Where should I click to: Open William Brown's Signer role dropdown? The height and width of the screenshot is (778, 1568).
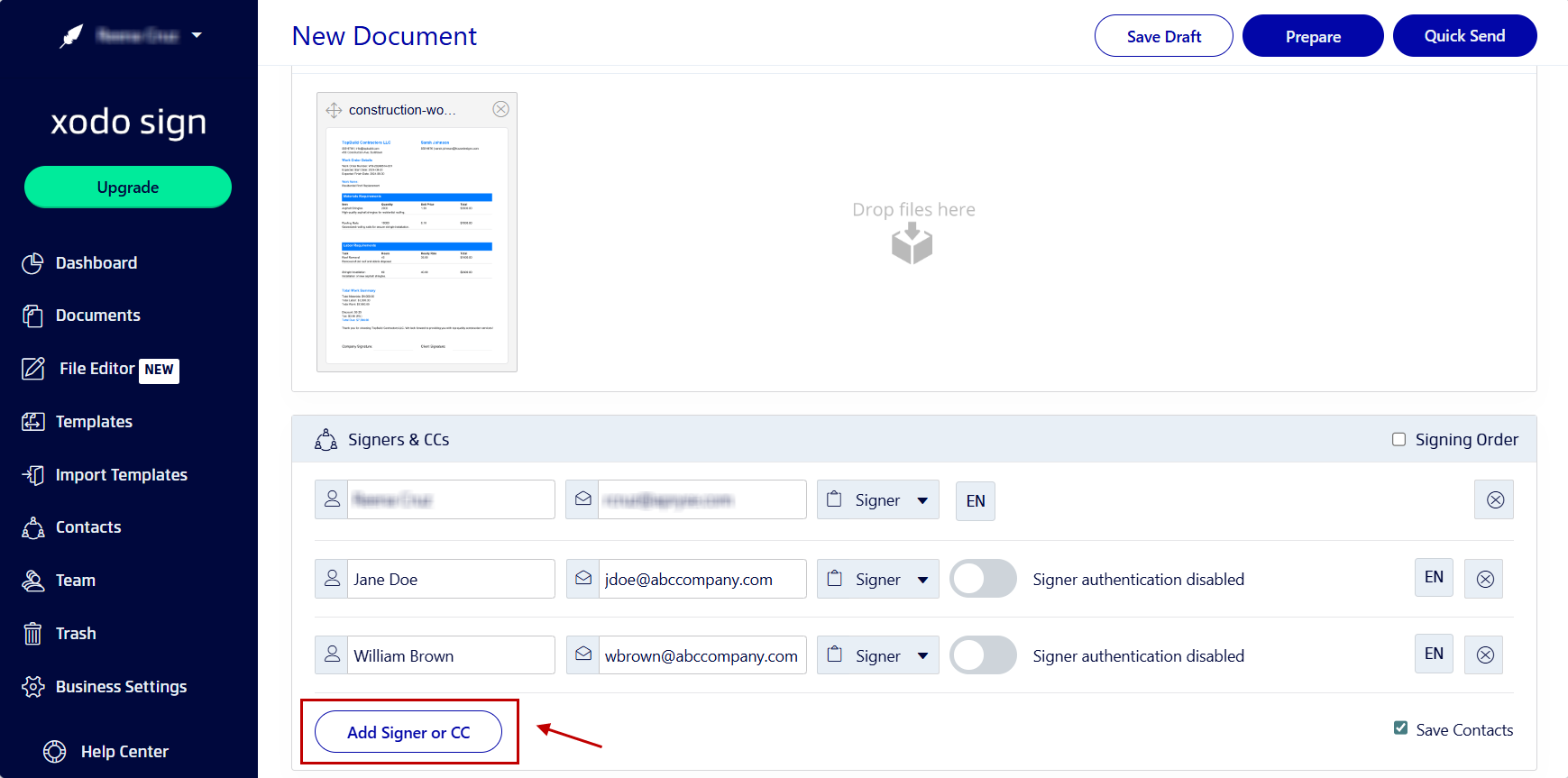[878, 655]
